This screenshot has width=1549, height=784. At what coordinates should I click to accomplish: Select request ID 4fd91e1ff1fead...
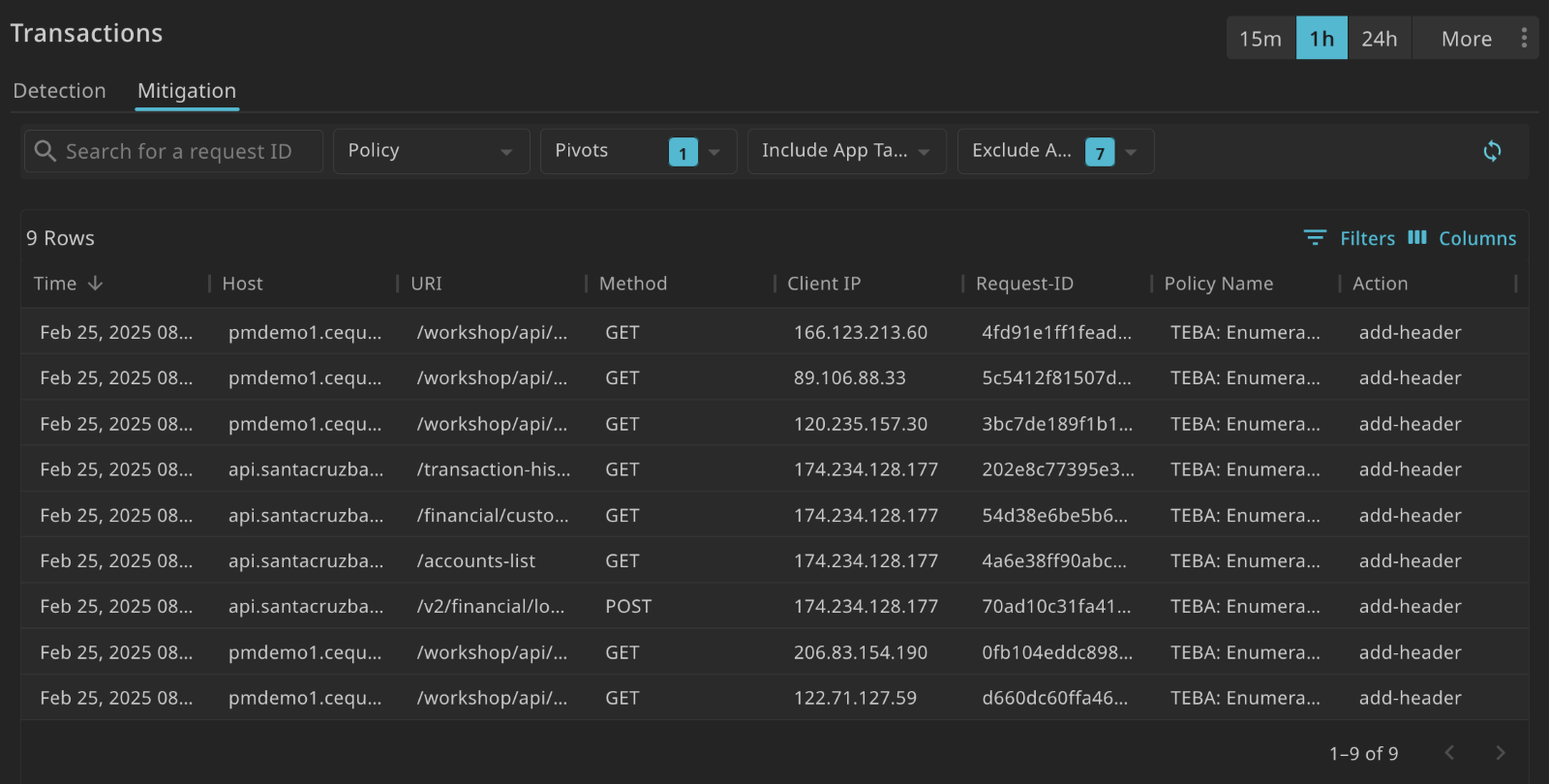[1056, 332]
